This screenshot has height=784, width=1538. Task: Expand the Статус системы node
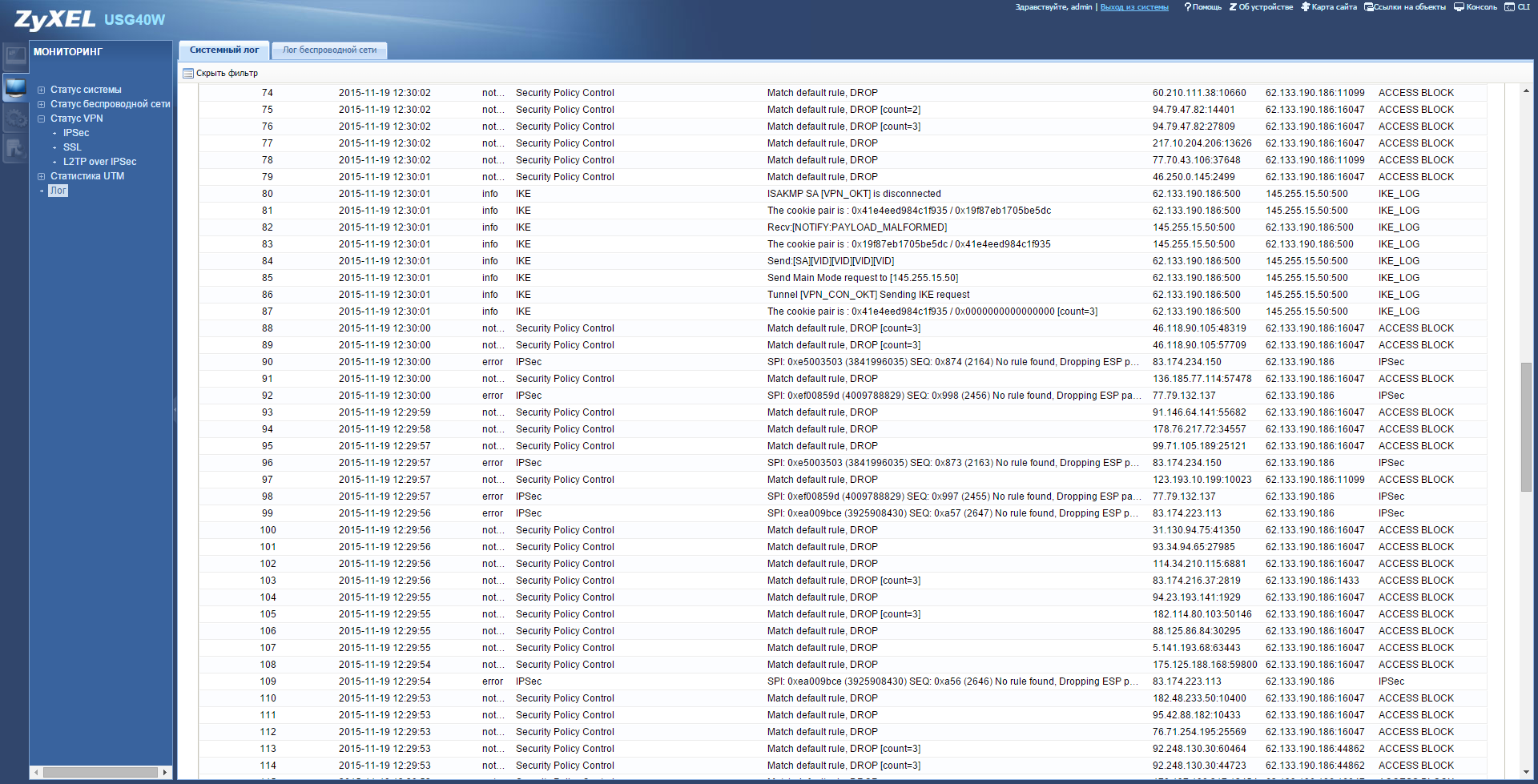(x=42, y=90)
